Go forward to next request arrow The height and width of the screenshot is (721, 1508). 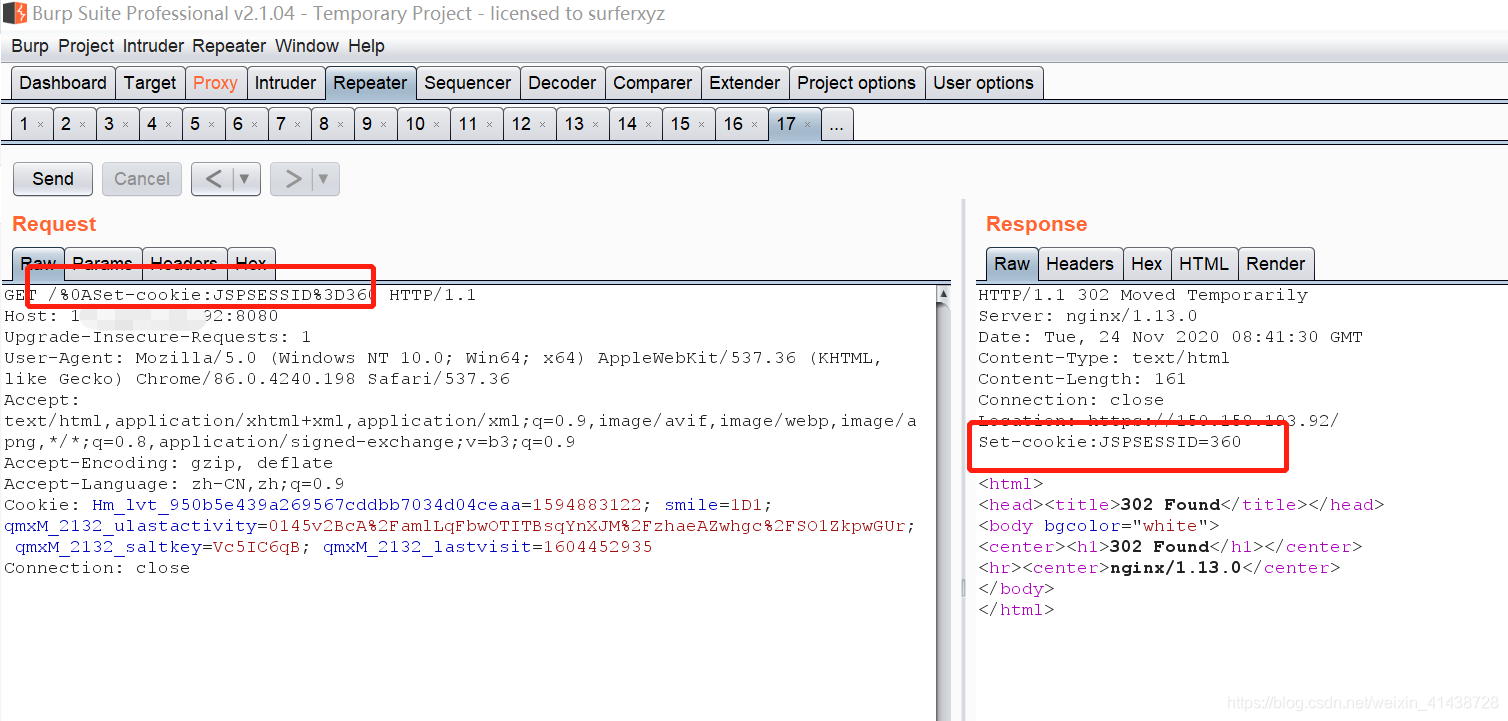[x=293, y=179]
